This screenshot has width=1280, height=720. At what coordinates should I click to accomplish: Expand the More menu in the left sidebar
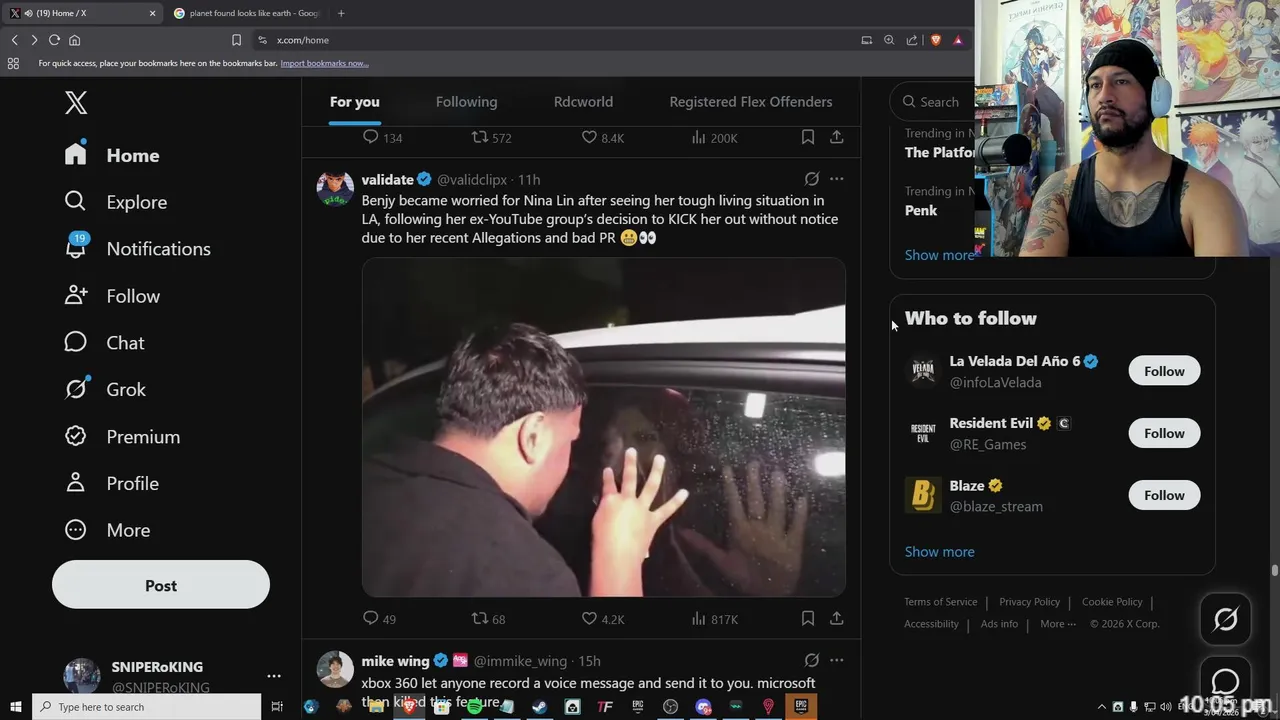point(107,530)
